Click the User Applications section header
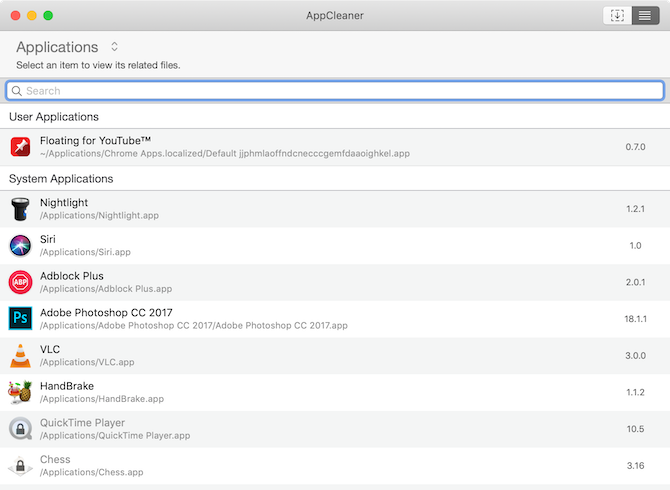The height and width of the screenshot is (490, 670). pos(54,117)
